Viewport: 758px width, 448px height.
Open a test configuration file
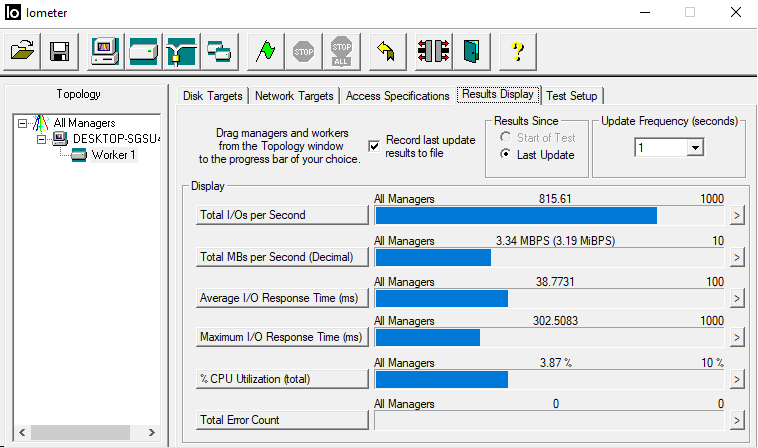pyautogui.click(x=24, y=51)
